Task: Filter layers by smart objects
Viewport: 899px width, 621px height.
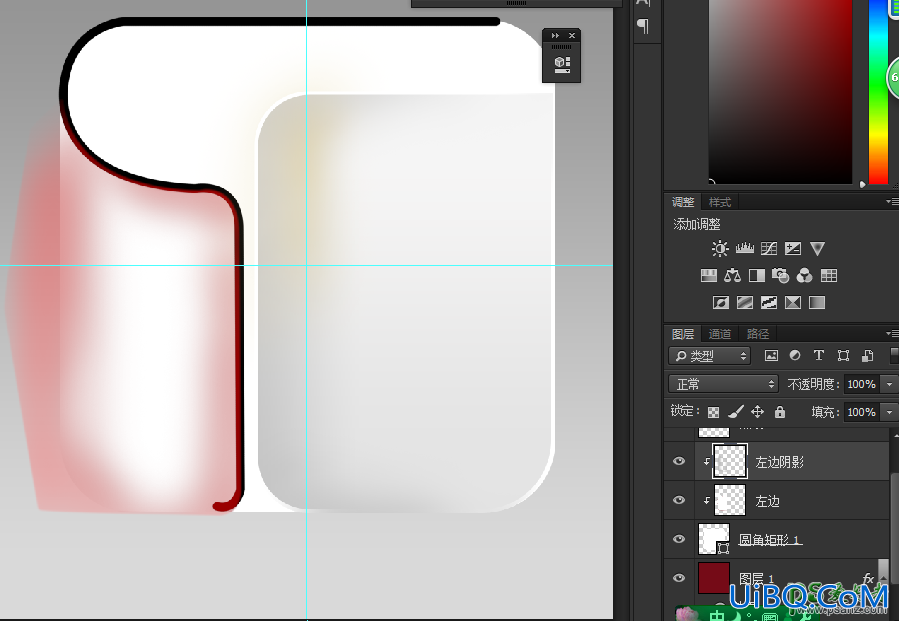Action: click(x=867, y=356)
